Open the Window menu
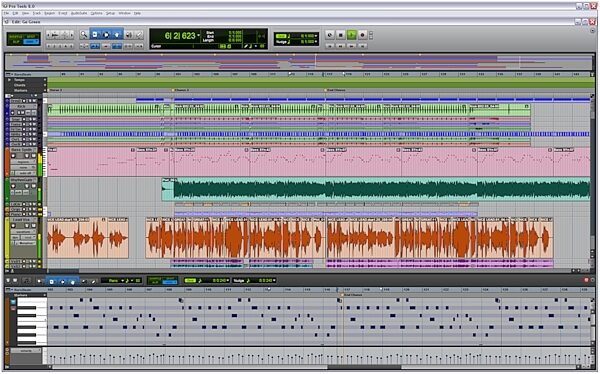The height and width of the screenshot is (374, 600). pyautogui.click(x=124, y=13)
